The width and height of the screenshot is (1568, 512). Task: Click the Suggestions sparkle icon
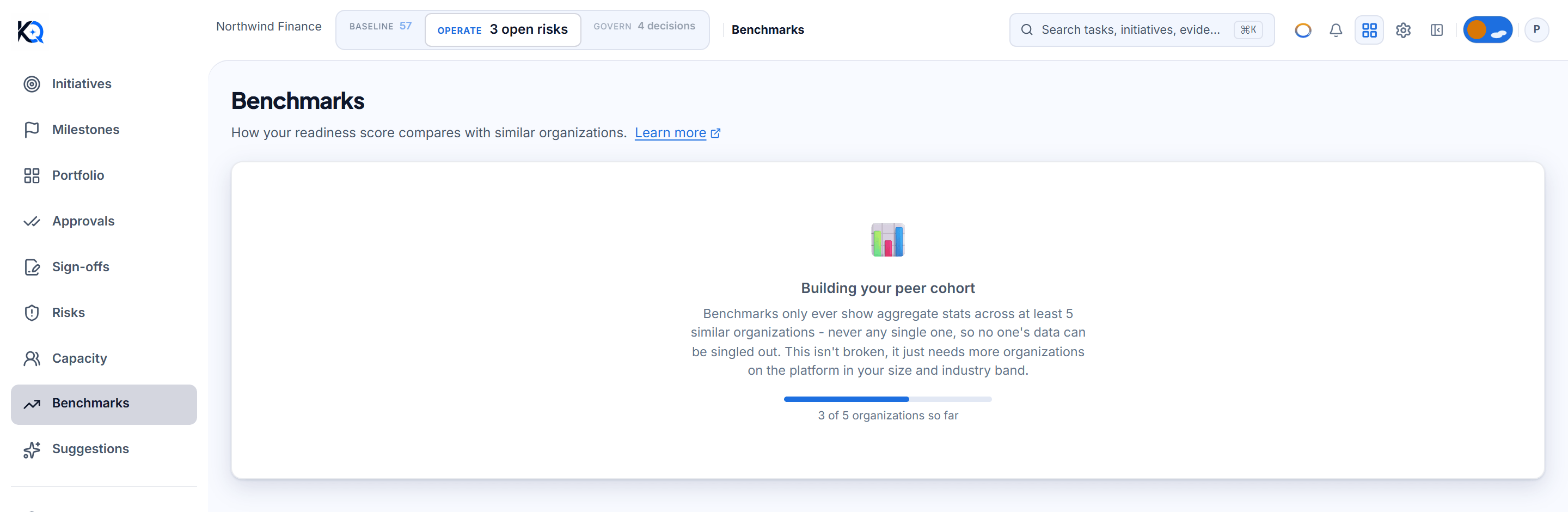coord(32,449)
